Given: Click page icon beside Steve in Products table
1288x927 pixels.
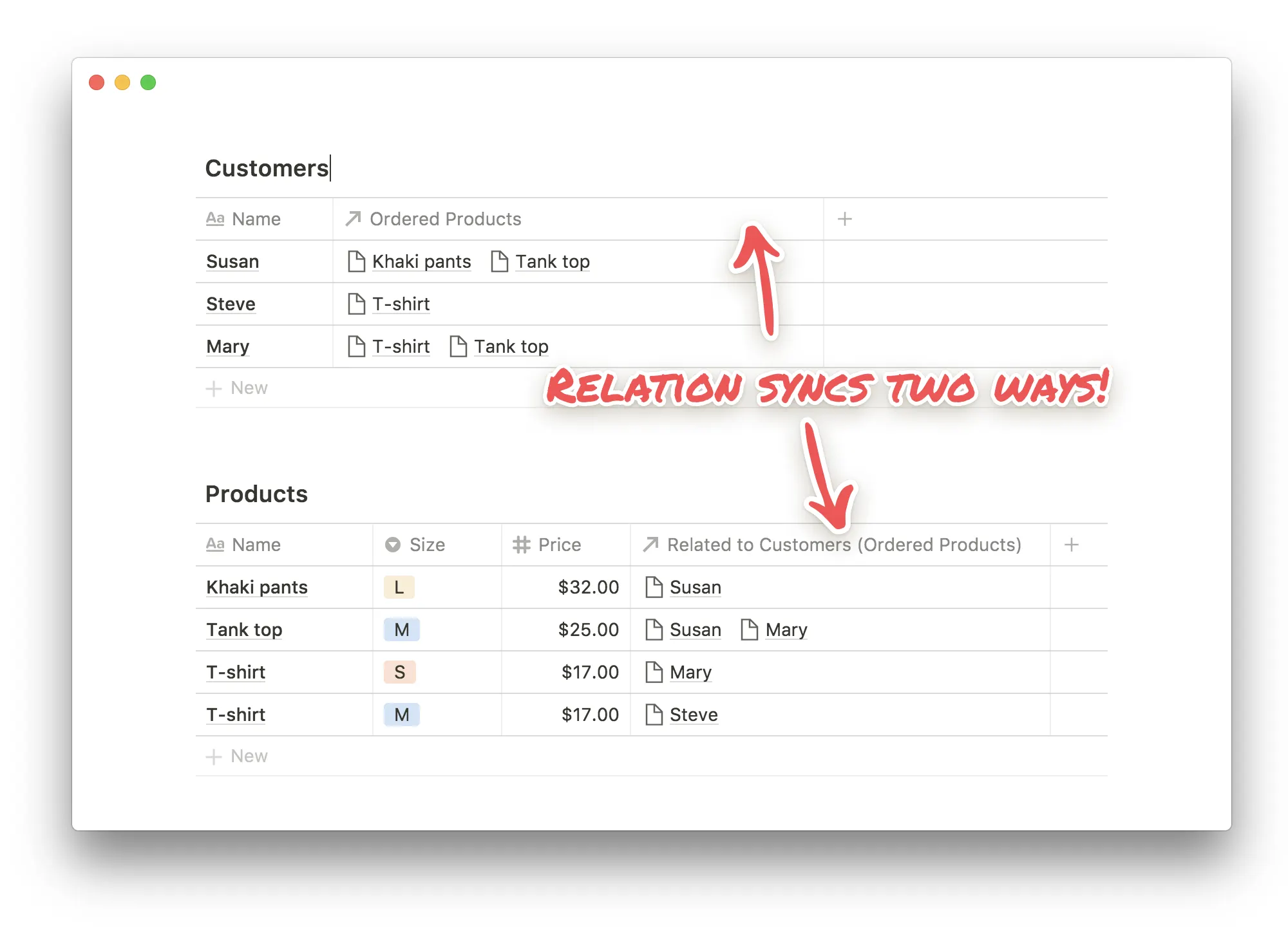Looking at the screenshot, I should [x=654, y=715].
